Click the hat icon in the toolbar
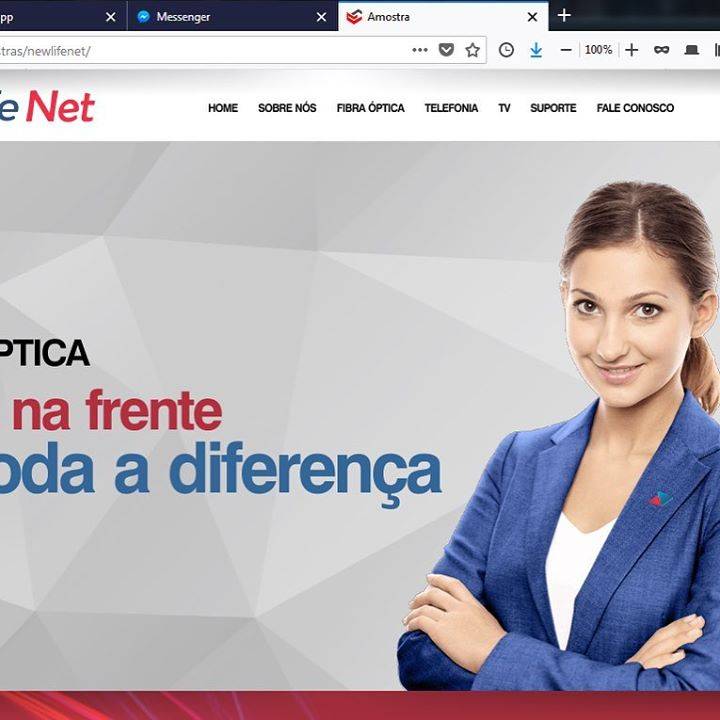Viewport: 720px width, 720px height. click(x=692, y=50)
